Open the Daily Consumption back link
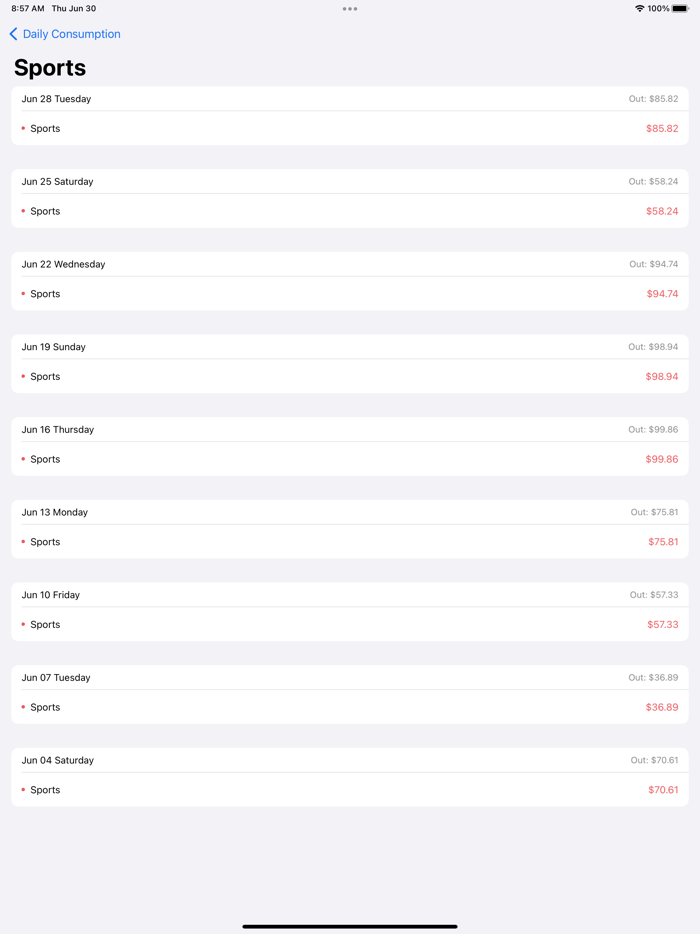The height and width of the screenshot is (934, 700). (70, 33)
